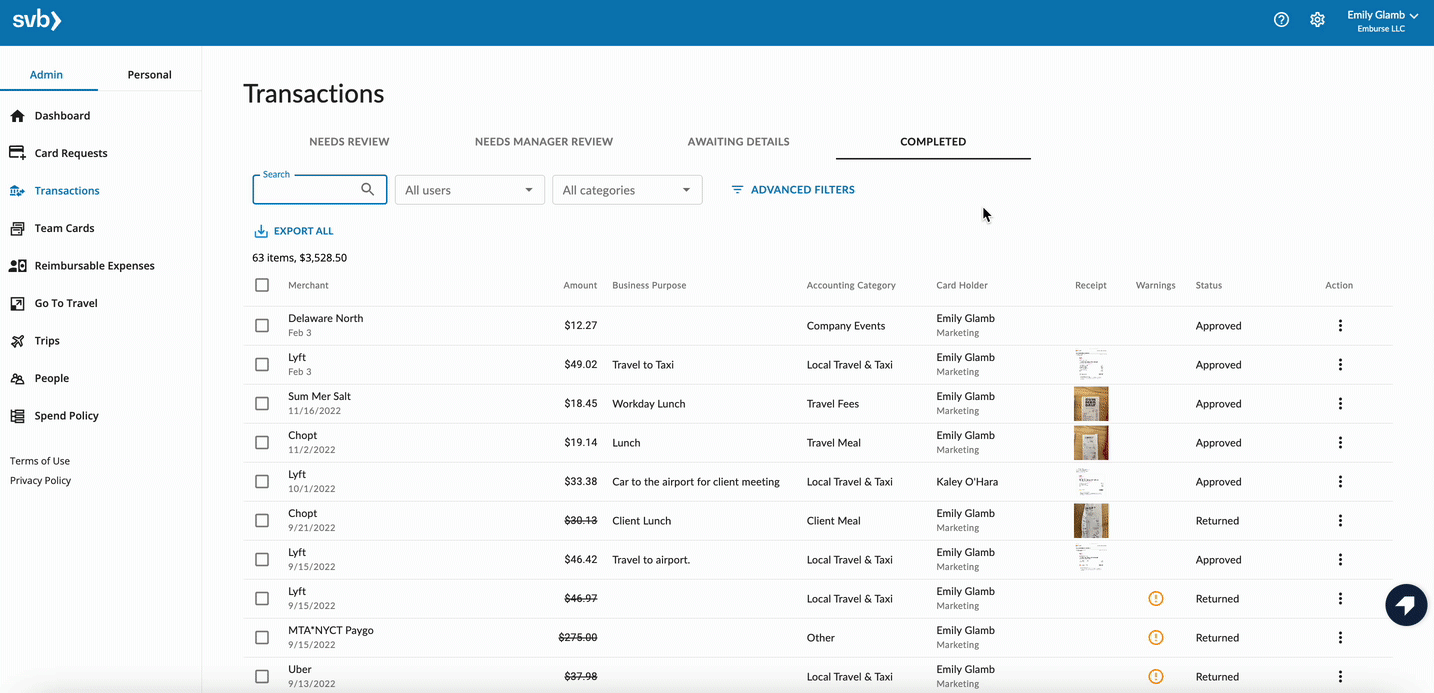Switch to the Needs Review tab
Image resolution: width=1434 pixels, height=693 pixels.
(x=349, y=142)
